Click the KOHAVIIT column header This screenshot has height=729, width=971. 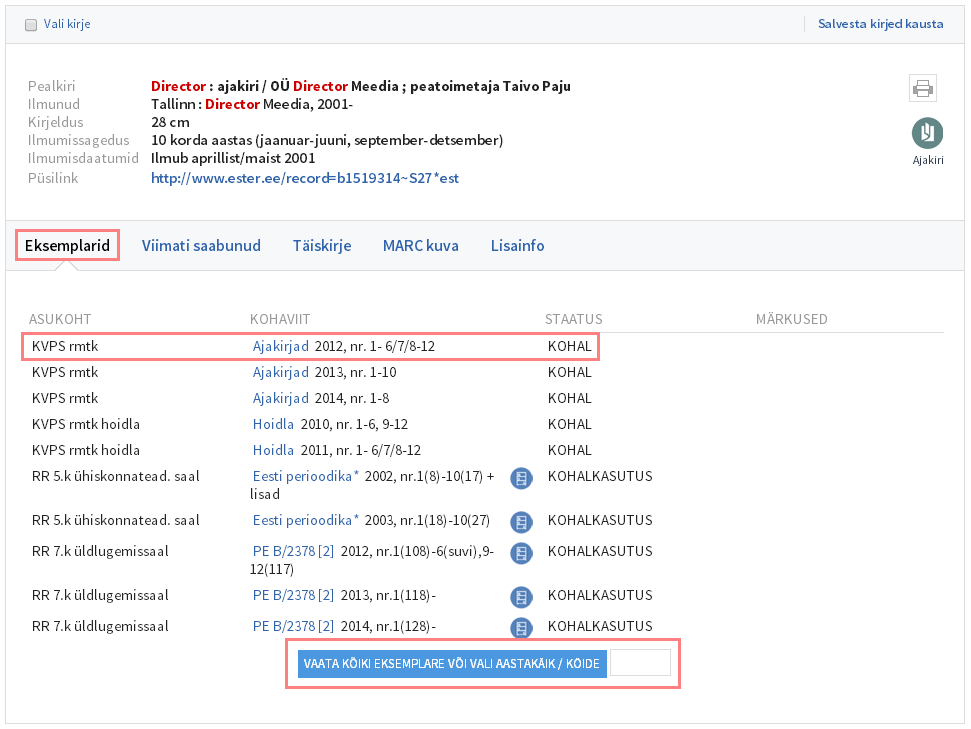tap(280, 319)
